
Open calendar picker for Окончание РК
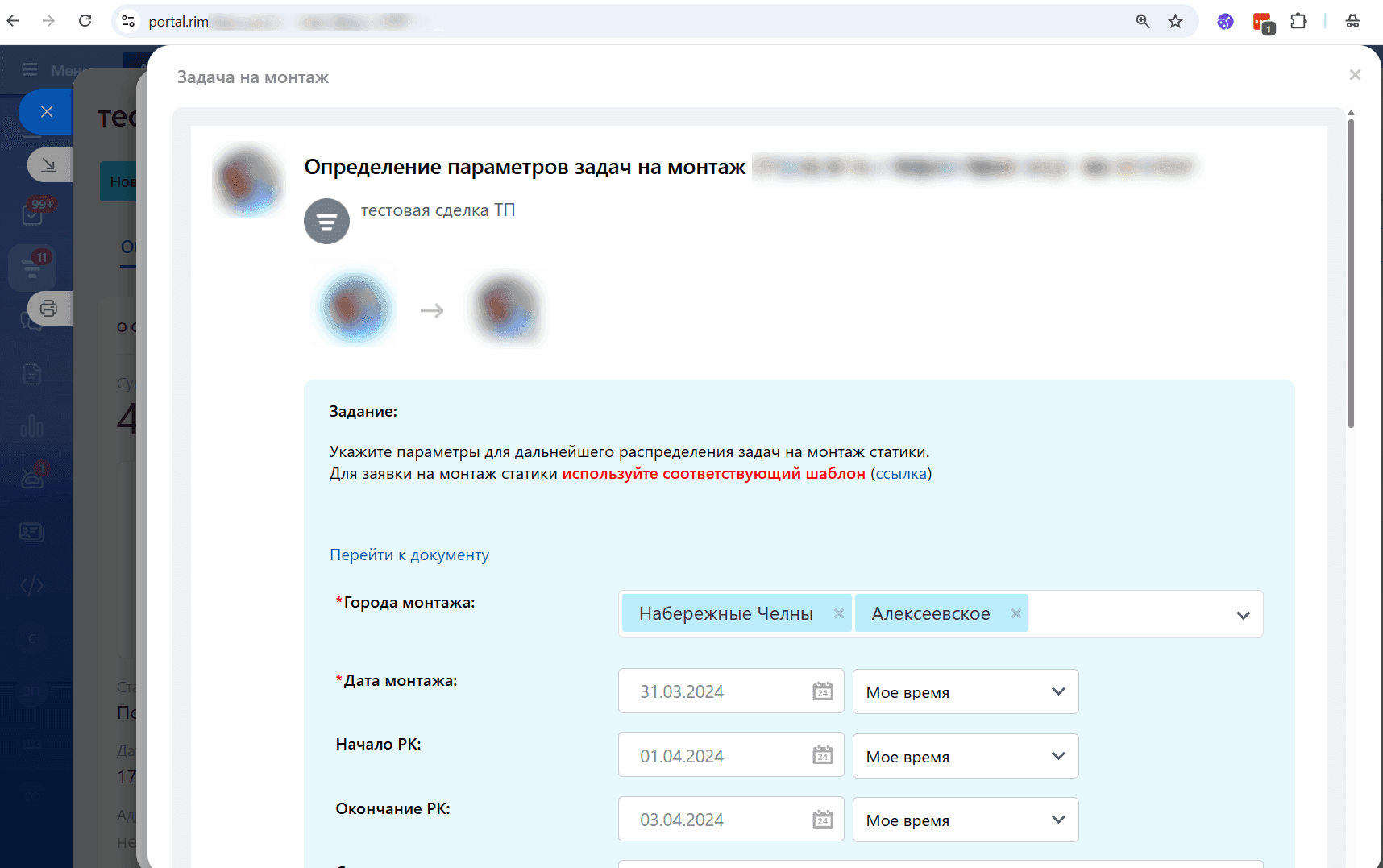coord(822,820)
